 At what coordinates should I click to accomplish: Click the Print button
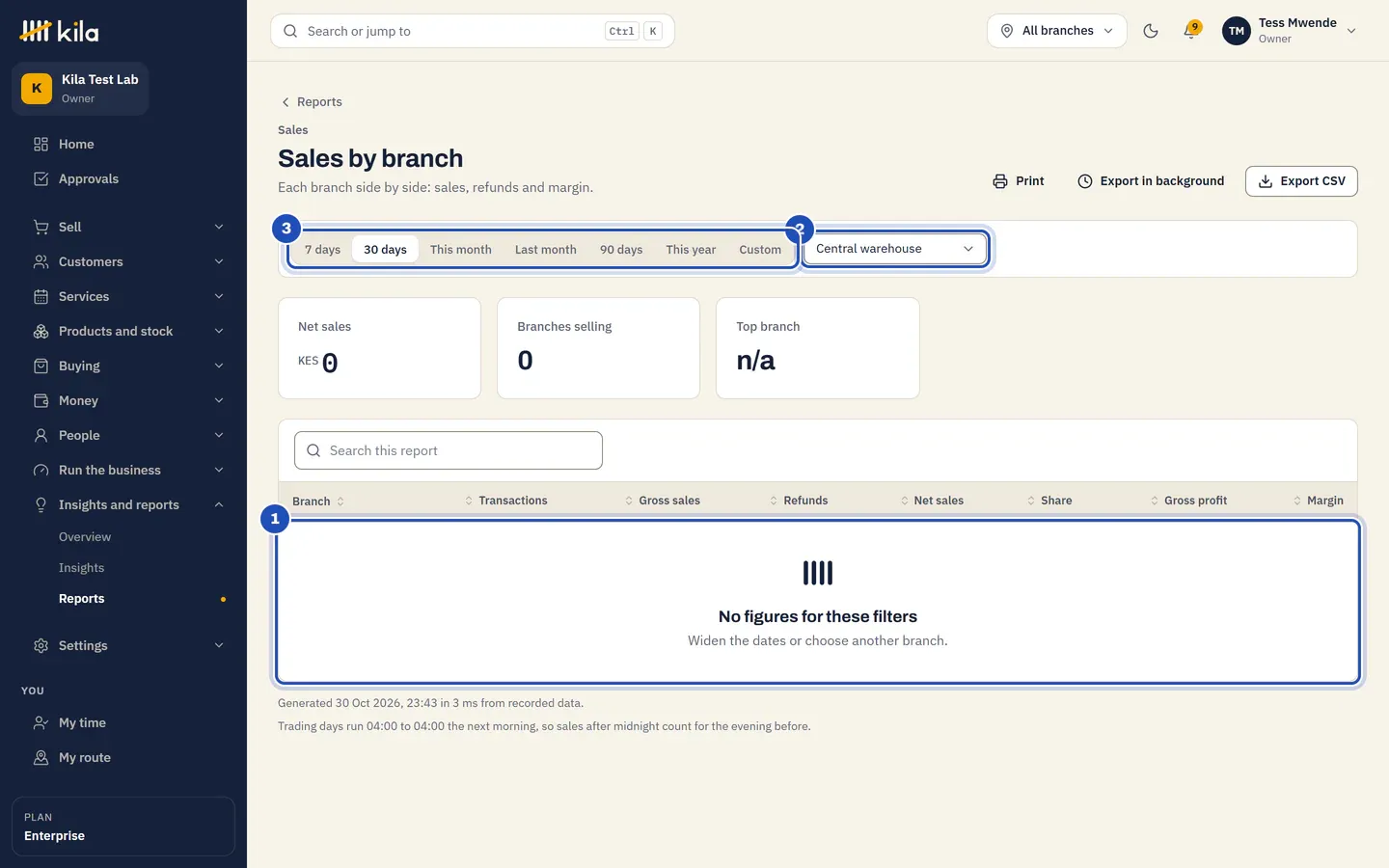click(x=1018, y=181)
